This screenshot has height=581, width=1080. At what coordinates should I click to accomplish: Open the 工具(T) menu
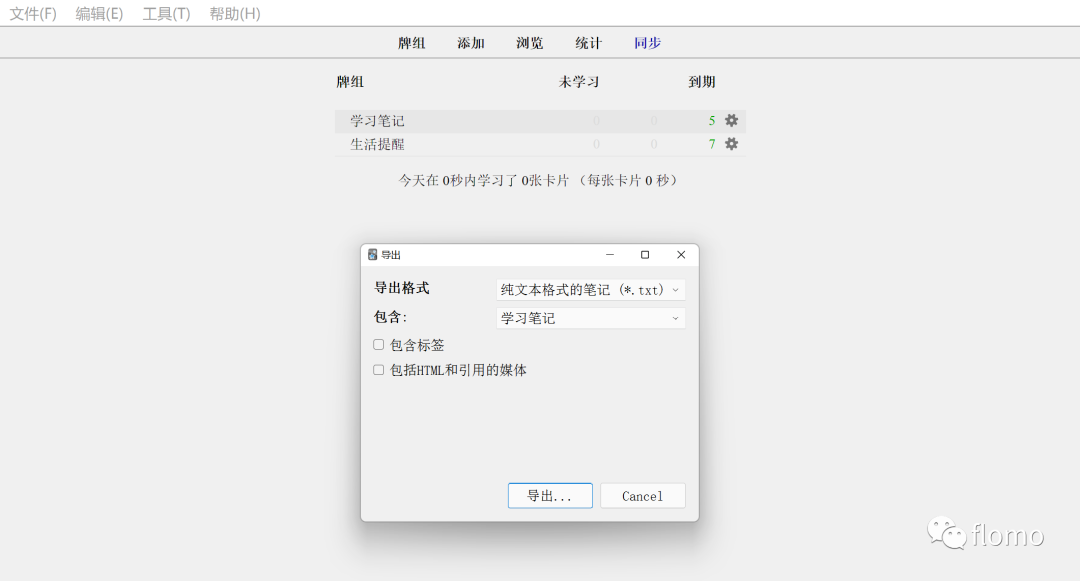166,14
